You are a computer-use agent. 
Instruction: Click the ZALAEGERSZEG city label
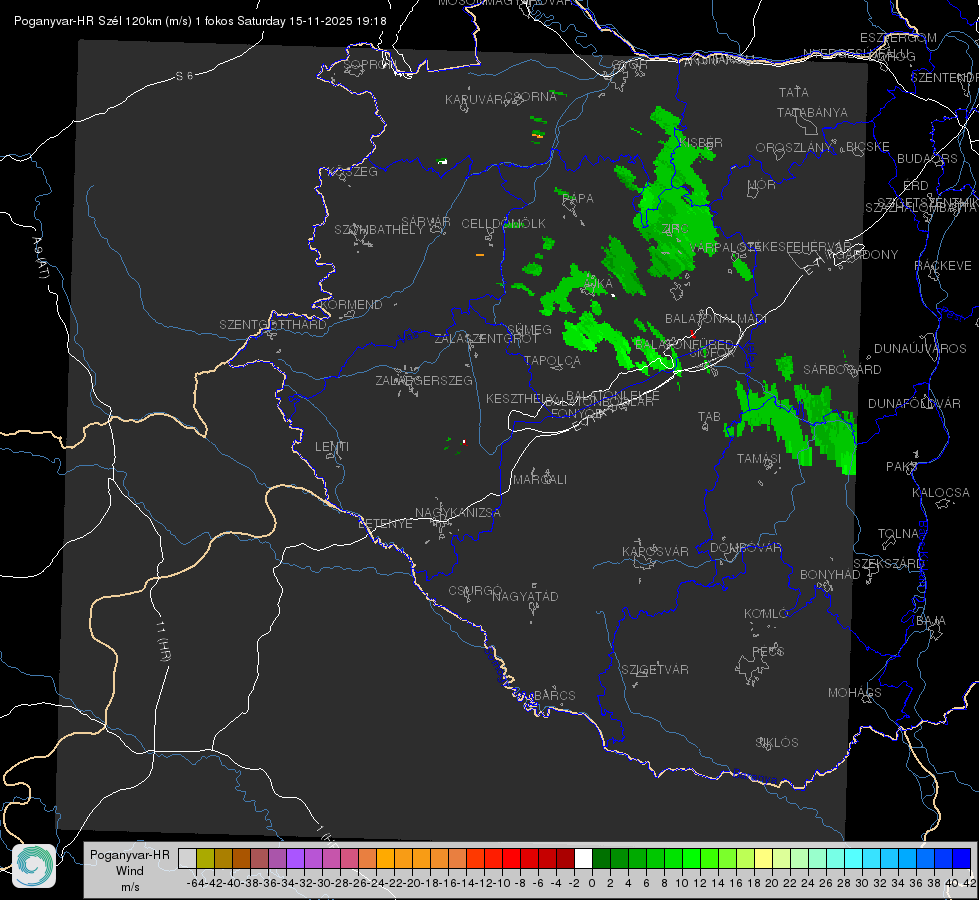424,380
